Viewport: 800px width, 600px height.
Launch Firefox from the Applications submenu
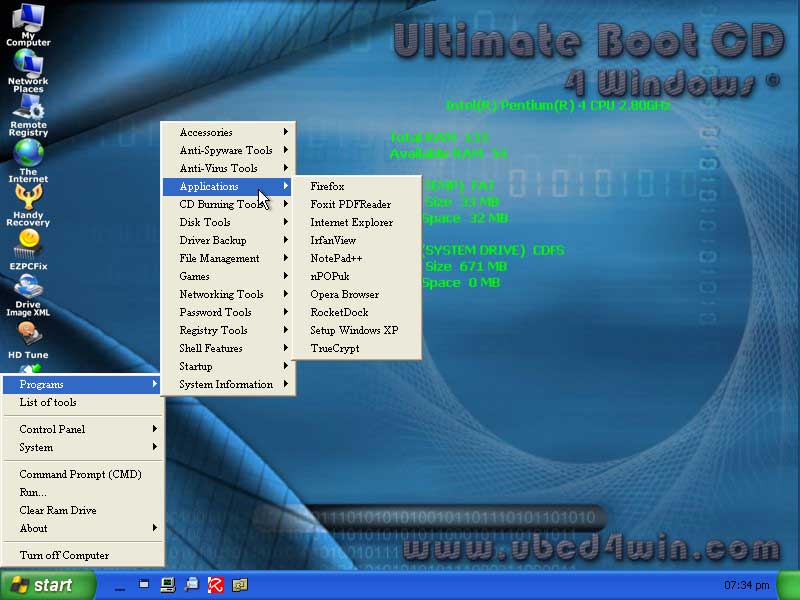click(328, 187)
